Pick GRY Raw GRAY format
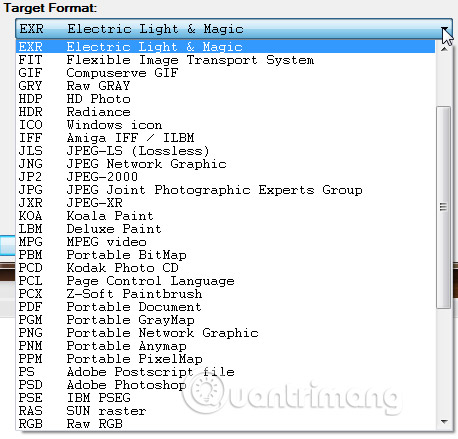The width and height of the screenshot is (458, 439). (226, 86)
